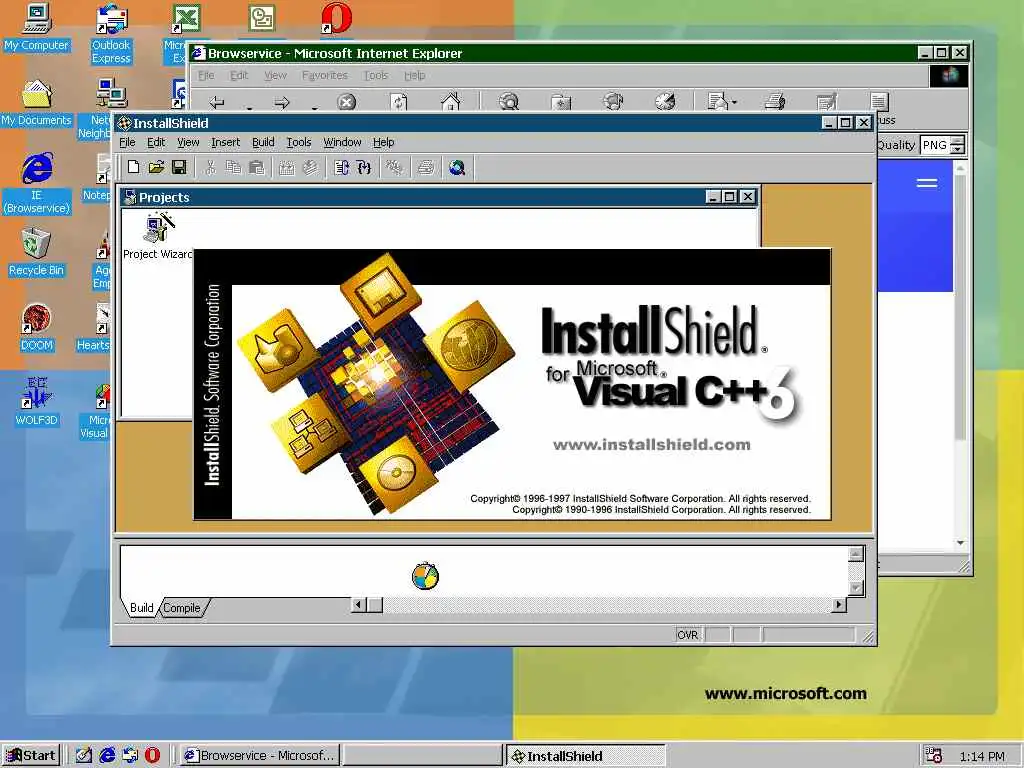Viewport: 1024px width, 768px height.
Task: Click the system tray icon beside the clock
Action: click(934, 756)
